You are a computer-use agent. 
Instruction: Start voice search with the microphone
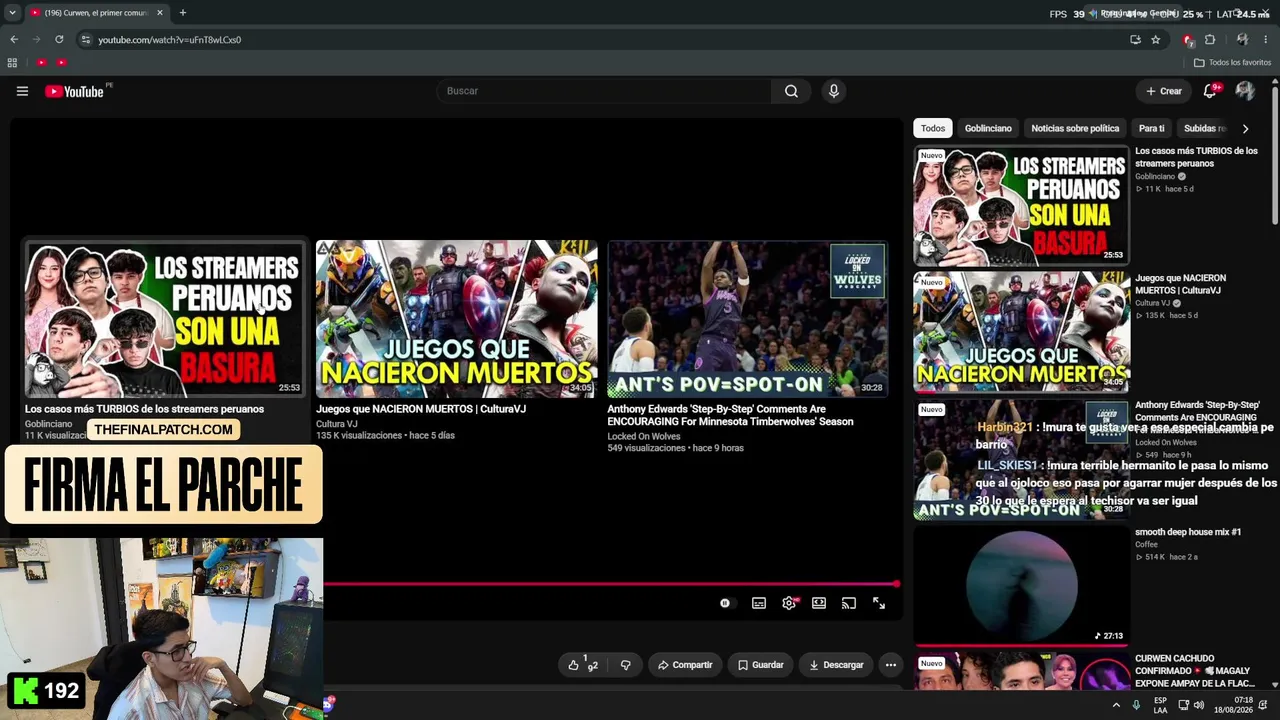click(834, 91)
